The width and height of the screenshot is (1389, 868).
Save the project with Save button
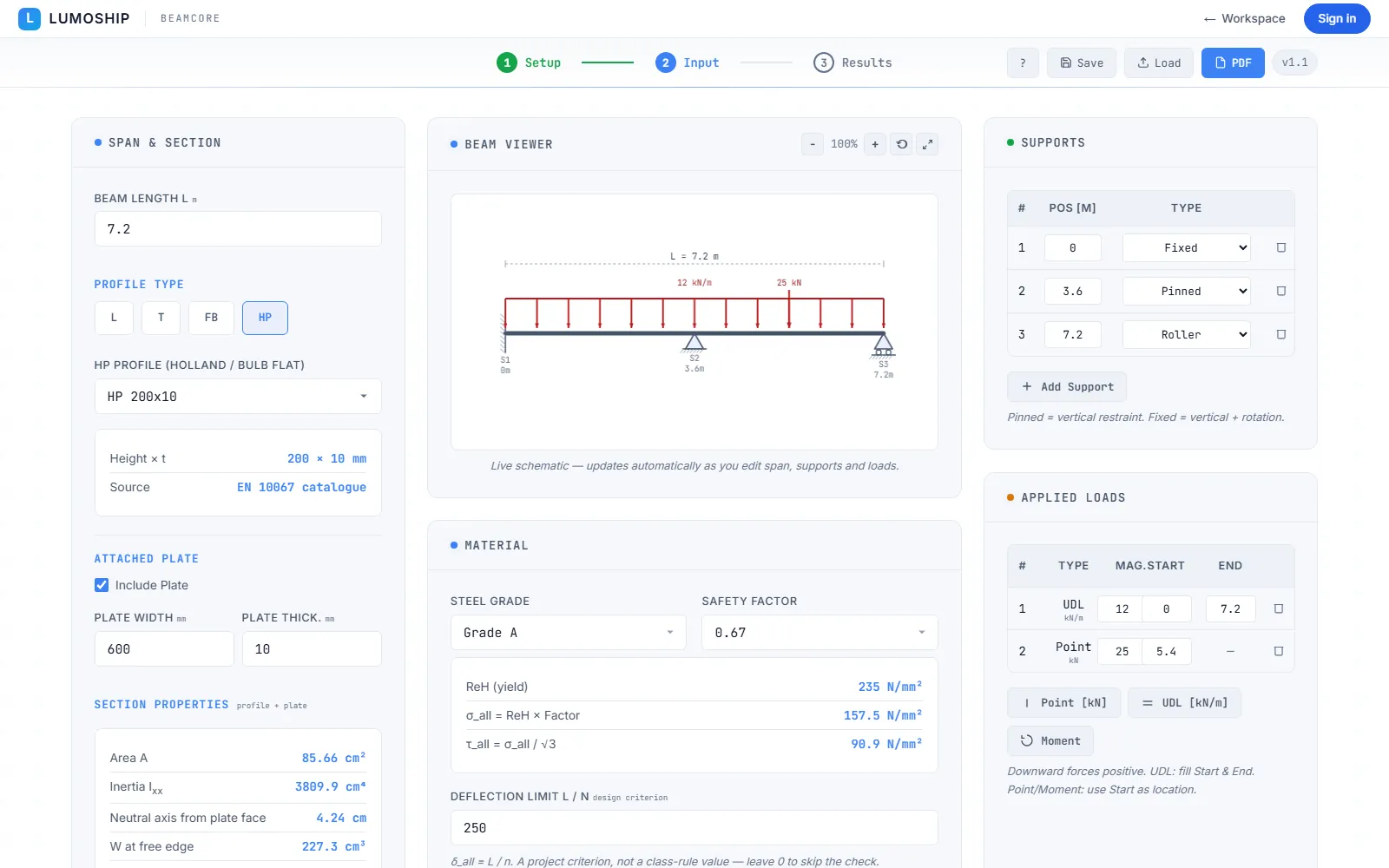(x=1082, y=62)
